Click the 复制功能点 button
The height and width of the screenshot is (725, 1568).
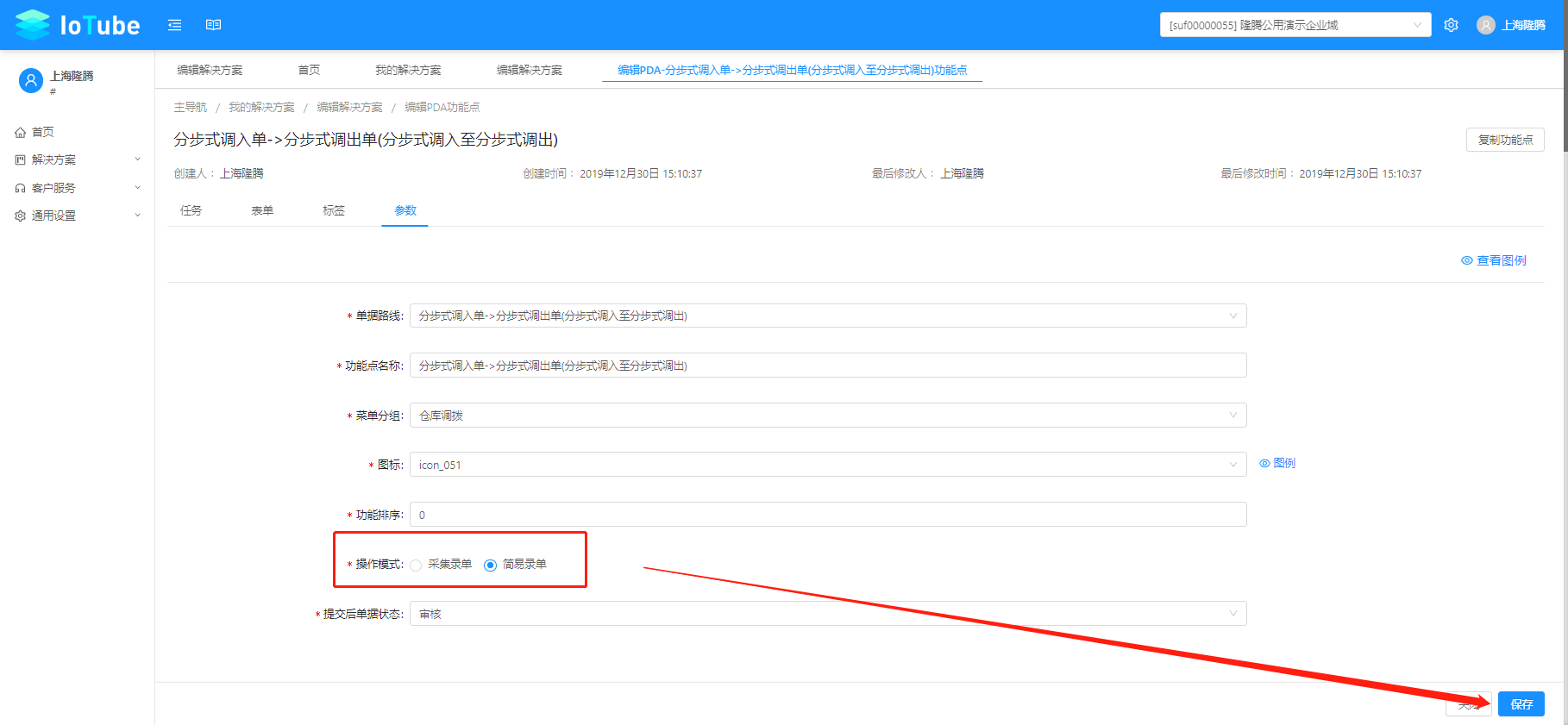(x=1505, y=140)
